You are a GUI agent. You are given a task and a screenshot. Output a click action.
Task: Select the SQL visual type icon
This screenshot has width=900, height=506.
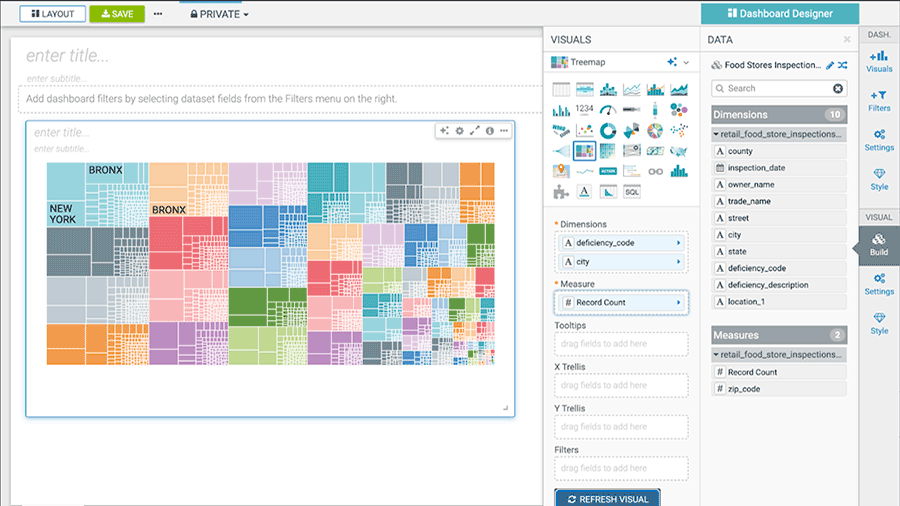point(632,191)
